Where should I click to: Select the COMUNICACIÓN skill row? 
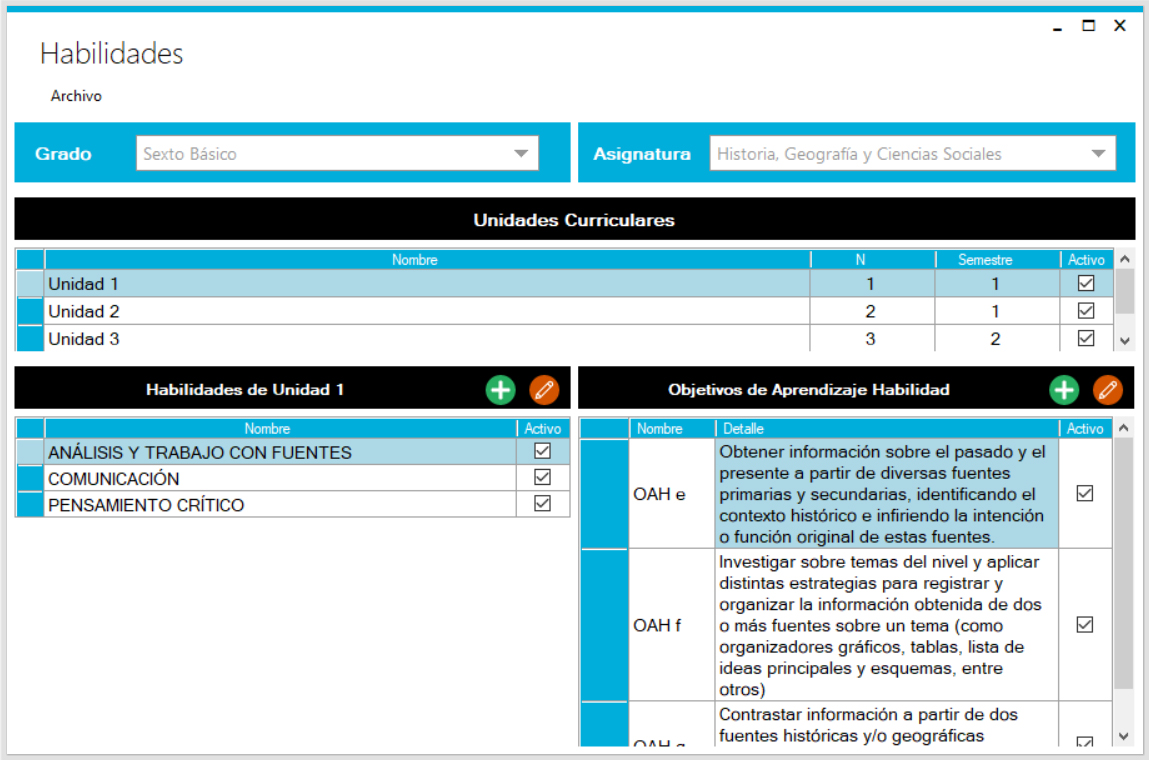(292, 479)
